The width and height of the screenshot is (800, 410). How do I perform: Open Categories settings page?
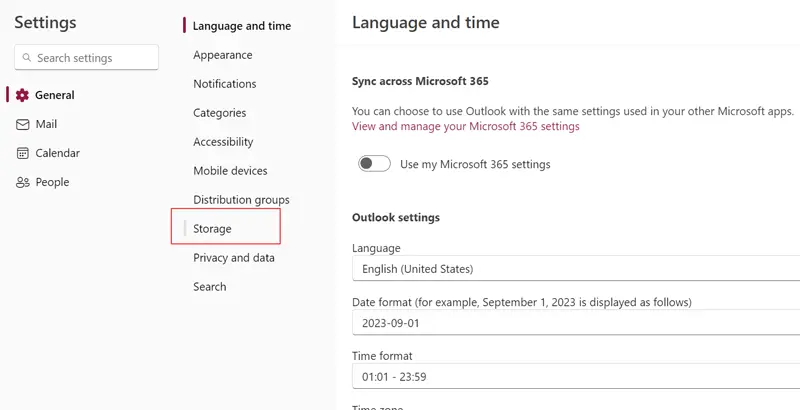click(219, 113)
